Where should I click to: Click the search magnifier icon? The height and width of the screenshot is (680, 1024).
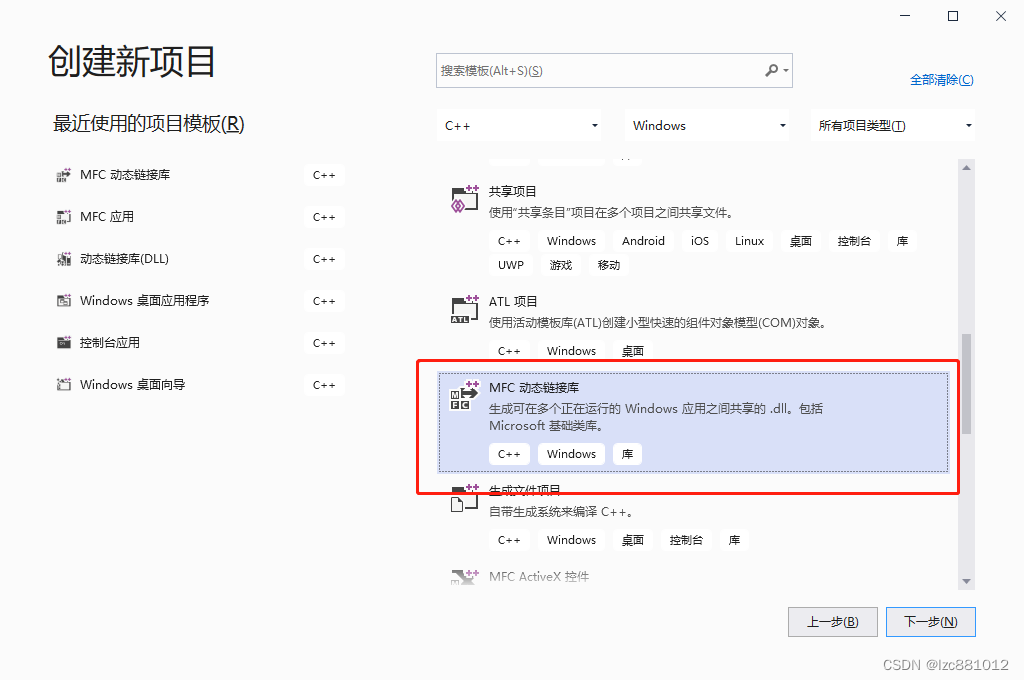[x=771, y=70]
